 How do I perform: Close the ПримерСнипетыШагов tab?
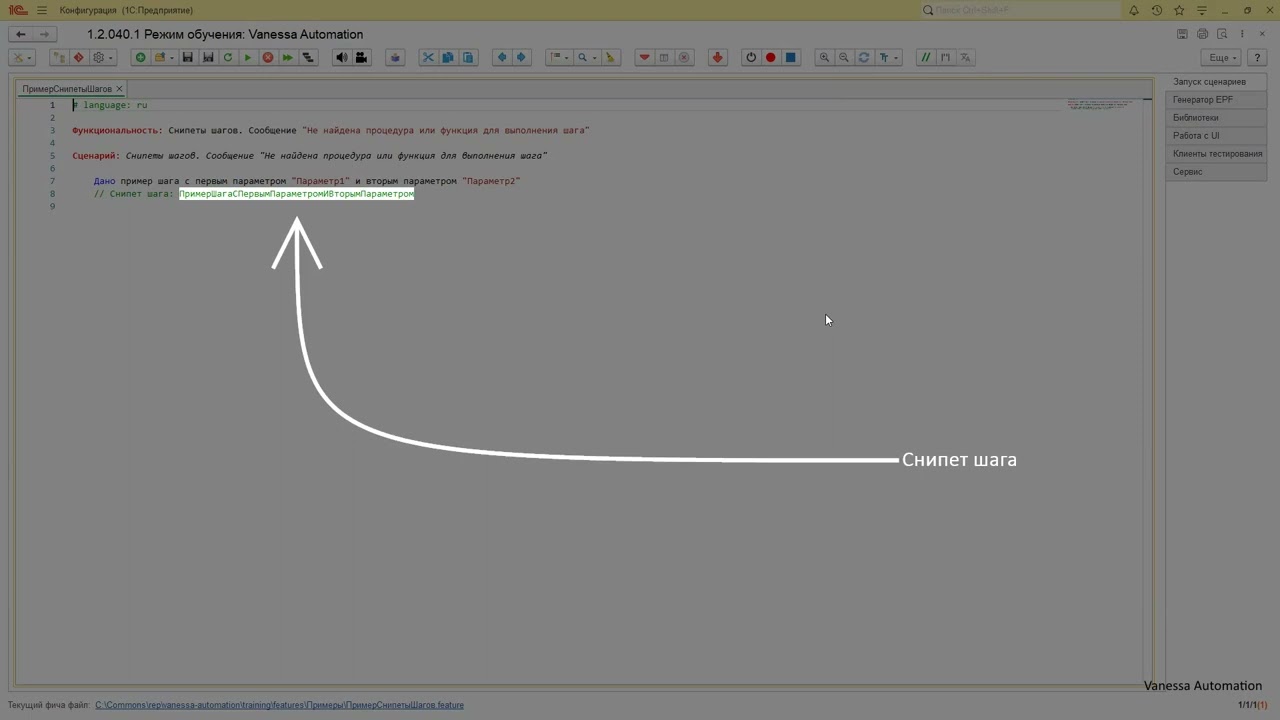[x=119, y=89]
